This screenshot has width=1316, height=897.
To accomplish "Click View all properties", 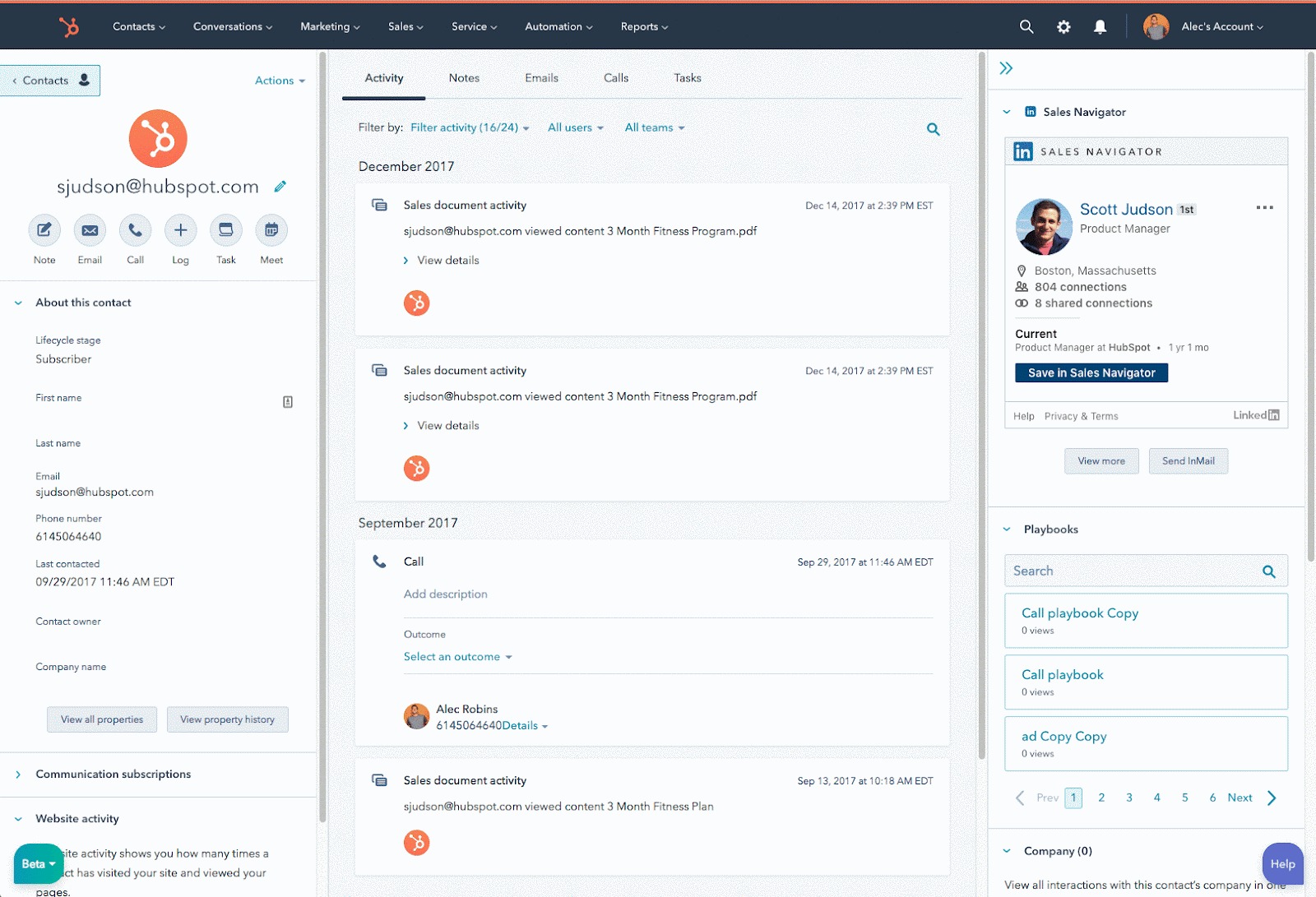I will coord(101,719).
